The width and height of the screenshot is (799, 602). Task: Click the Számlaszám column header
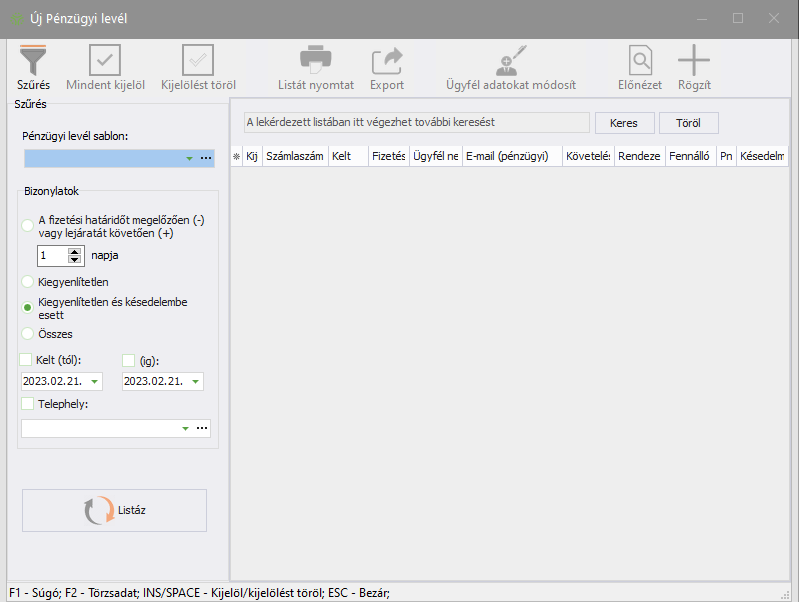tap(294, 156)
